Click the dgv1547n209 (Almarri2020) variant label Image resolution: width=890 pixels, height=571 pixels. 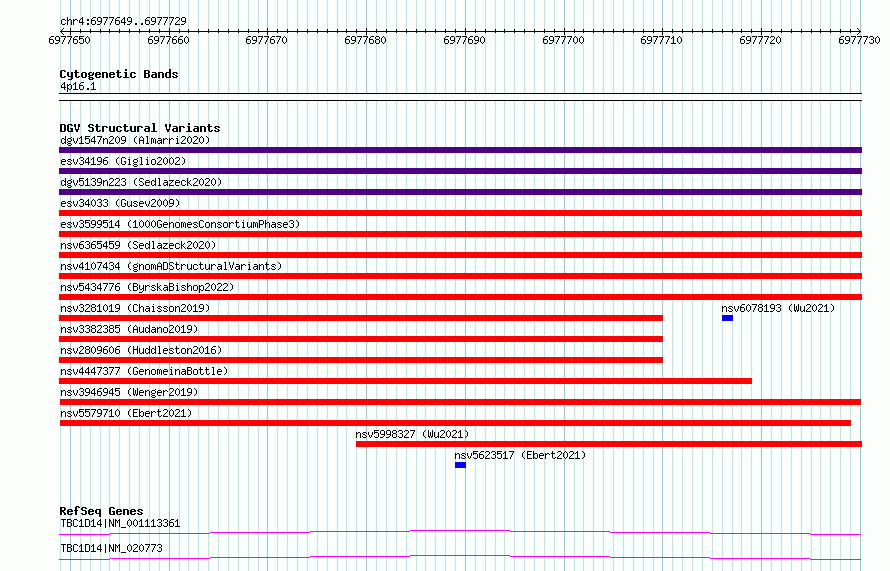coord(135,140)
